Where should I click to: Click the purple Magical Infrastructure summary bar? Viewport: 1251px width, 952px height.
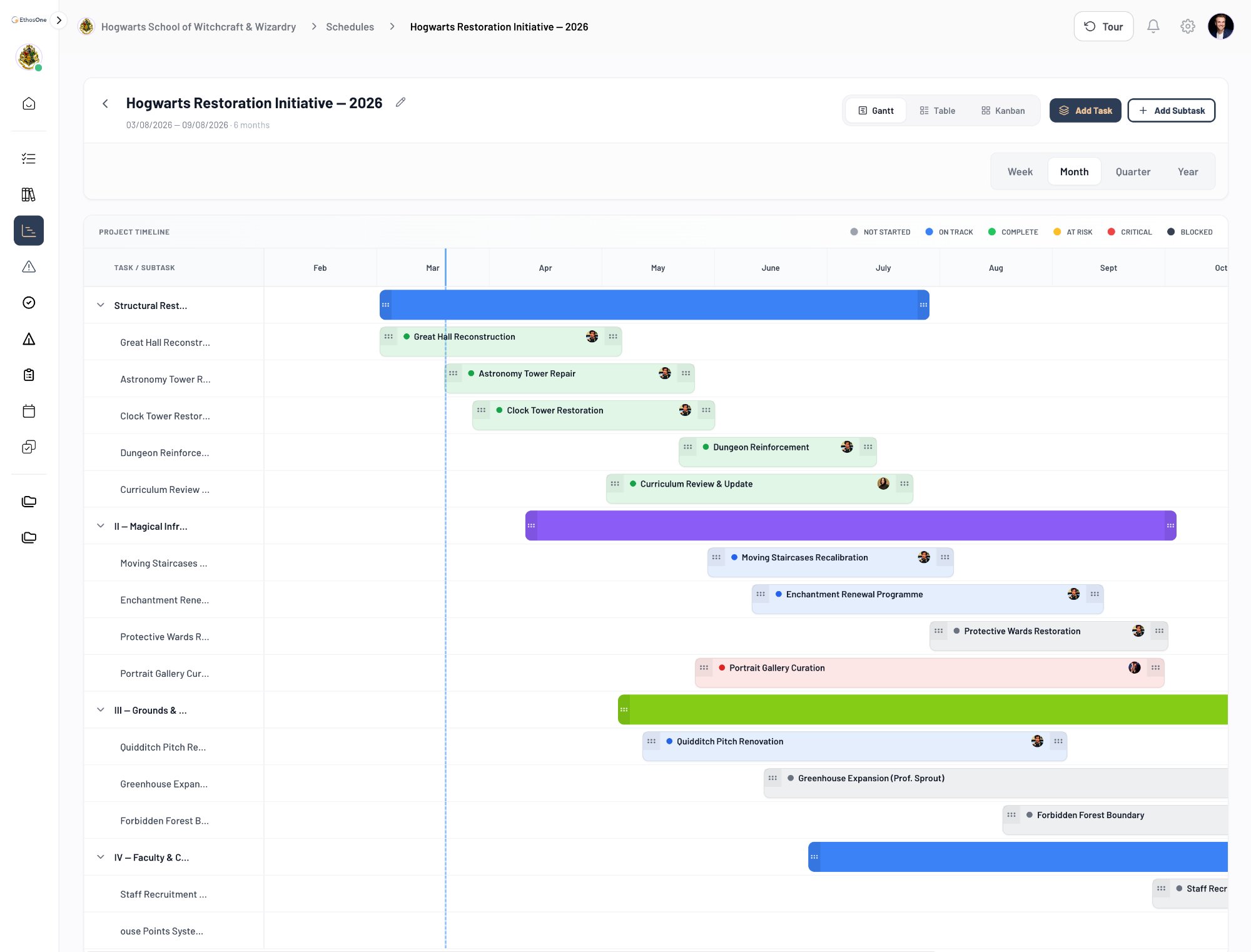tap(851, 525)
